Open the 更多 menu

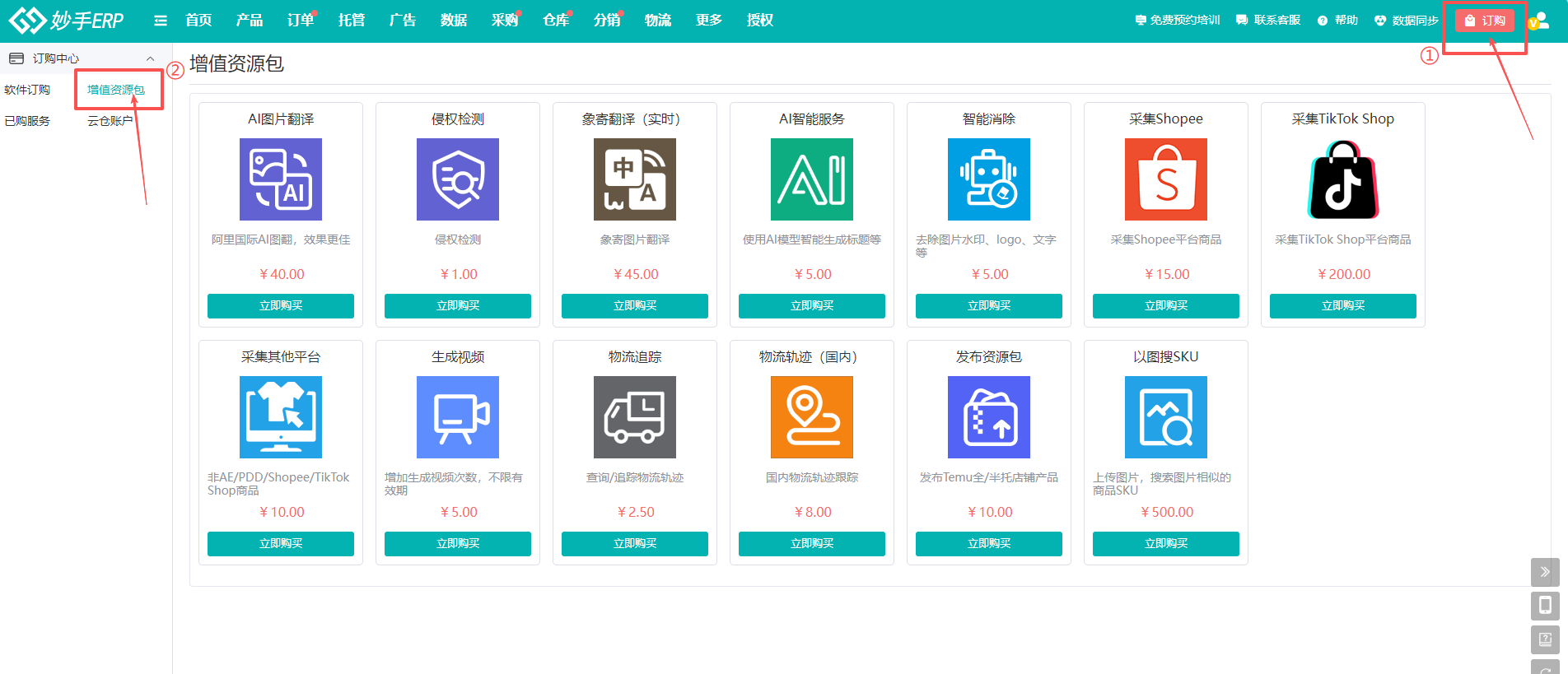pos(709,21)
